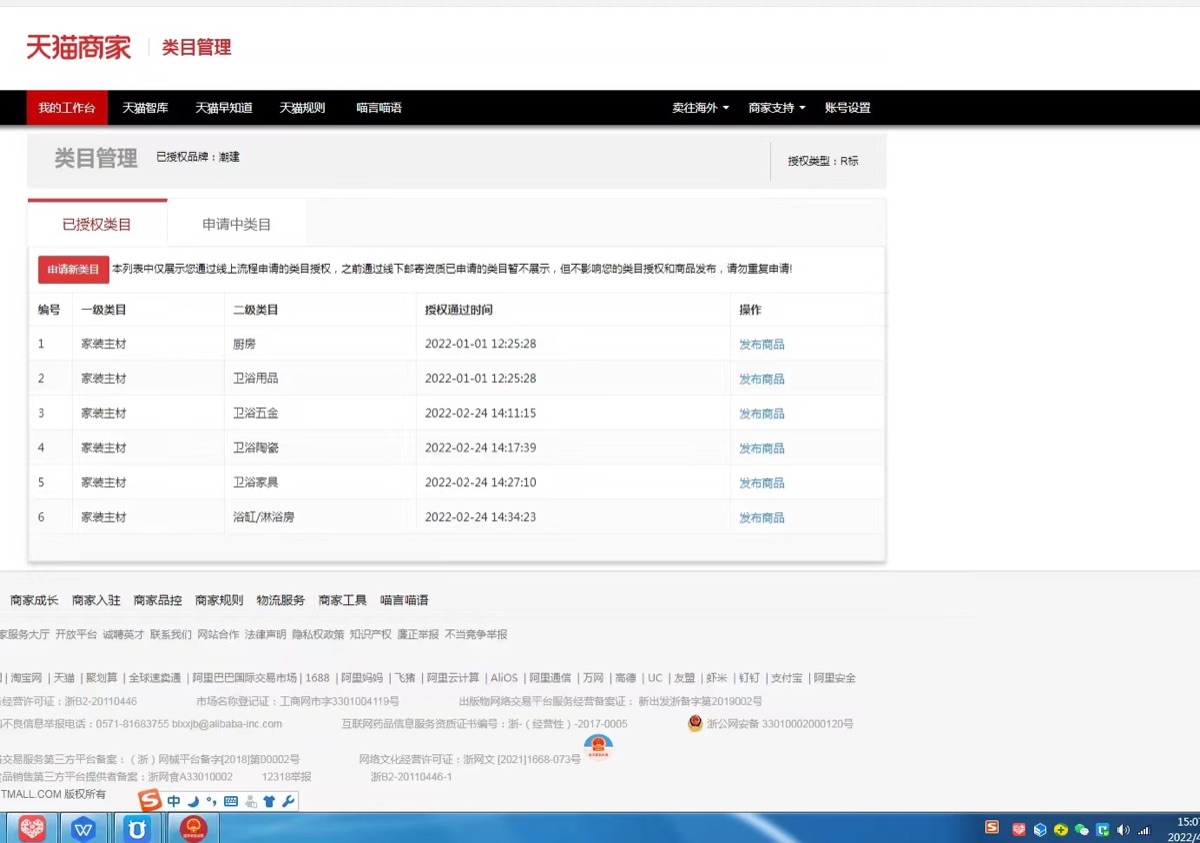Open 物流服务 footer link
The width and height of the screenshot is (1200, 843).
[x=281, y=600]
